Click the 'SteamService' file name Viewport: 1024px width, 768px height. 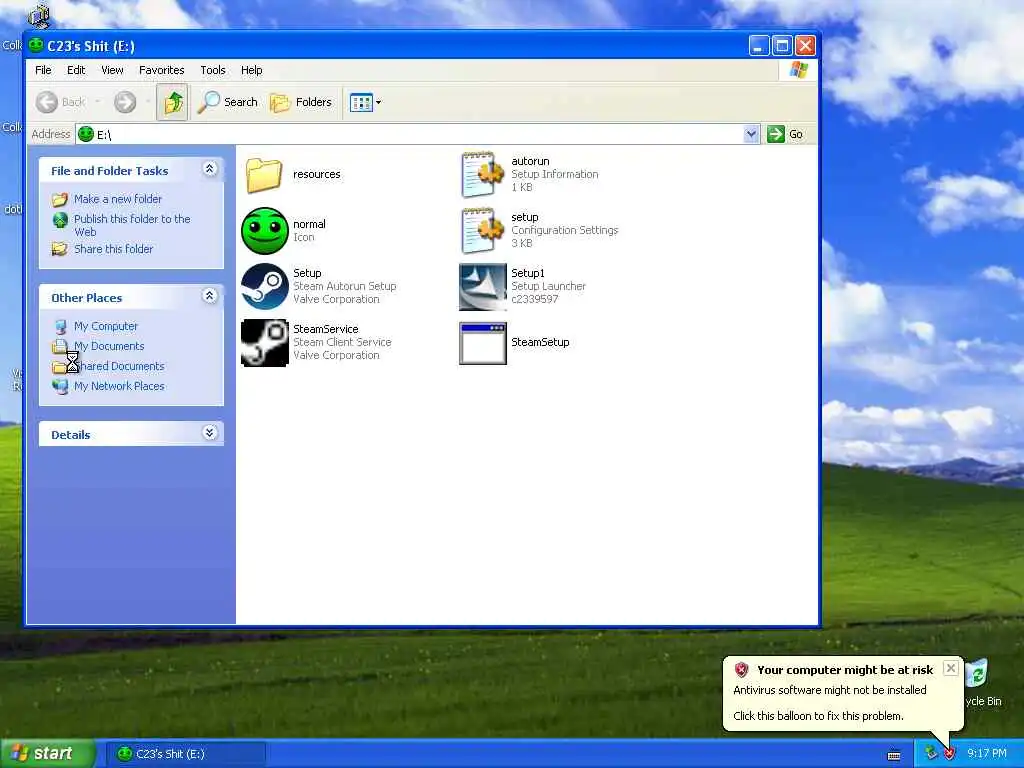coord(326,329)
